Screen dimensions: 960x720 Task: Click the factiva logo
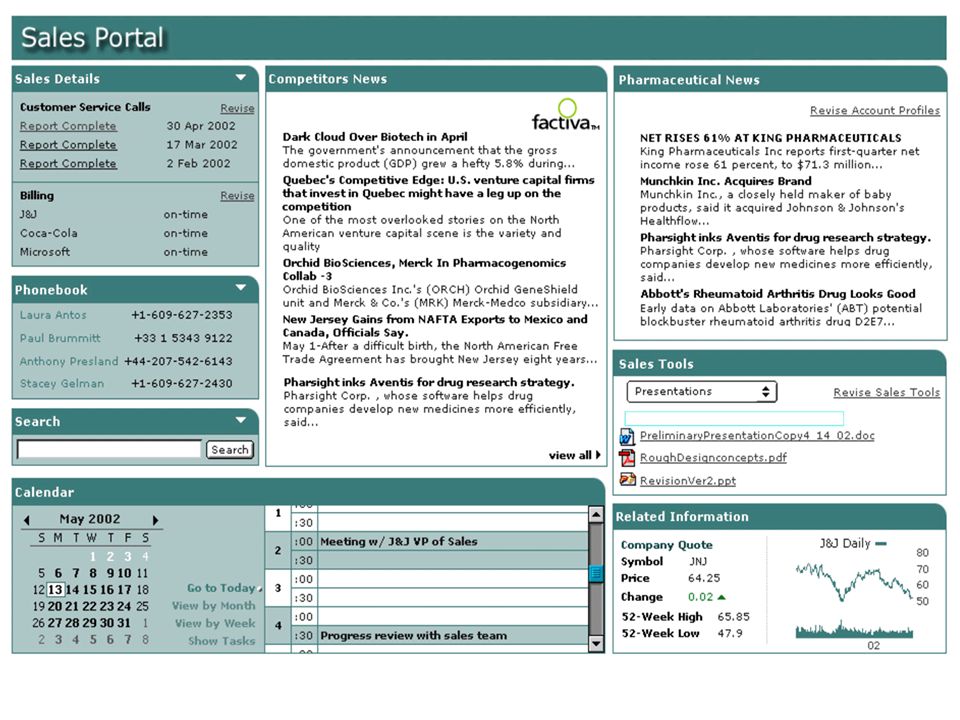[565, 115]
